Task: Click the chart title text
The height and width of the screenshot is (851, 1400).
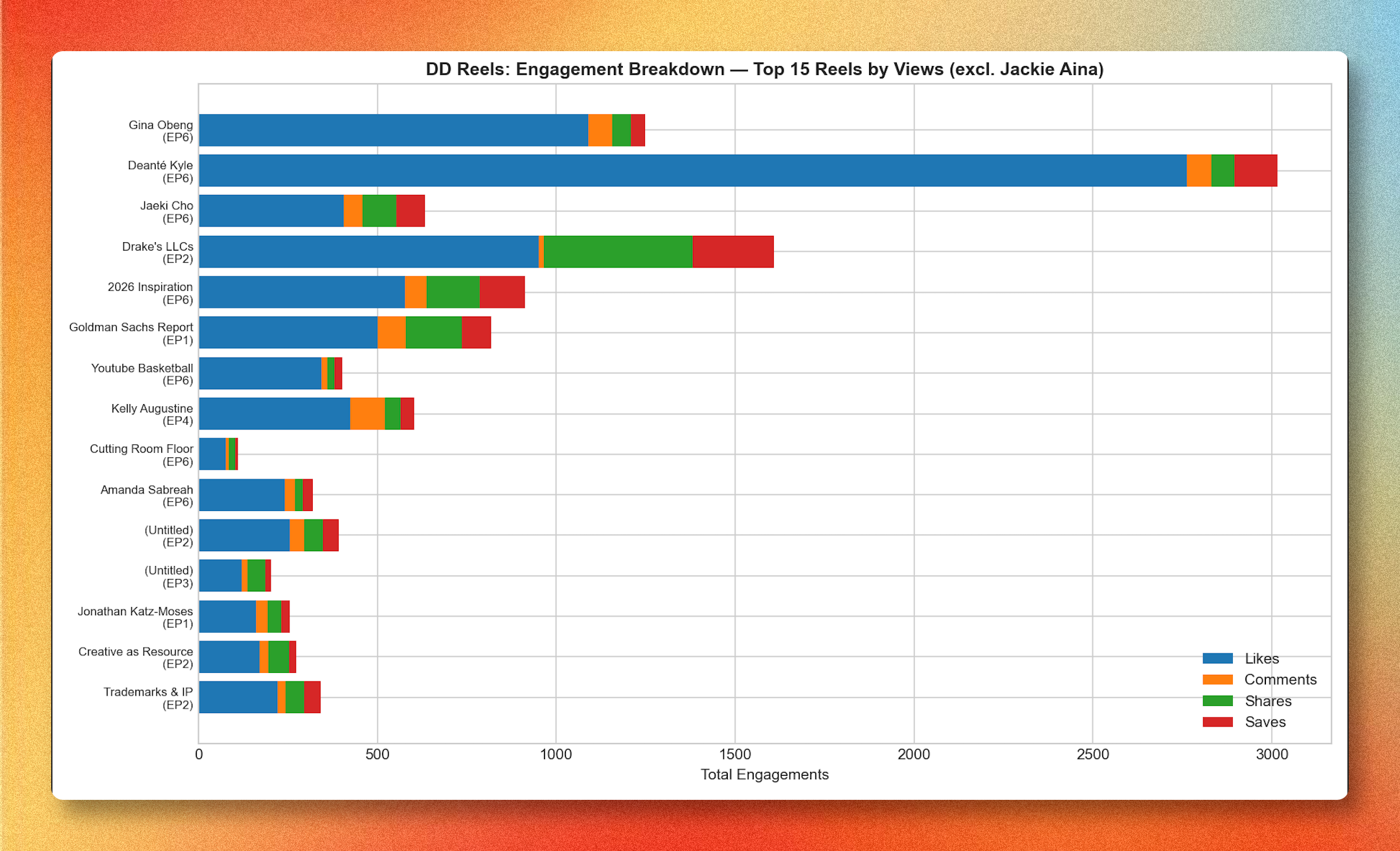Action: click(x=764, y=69)
